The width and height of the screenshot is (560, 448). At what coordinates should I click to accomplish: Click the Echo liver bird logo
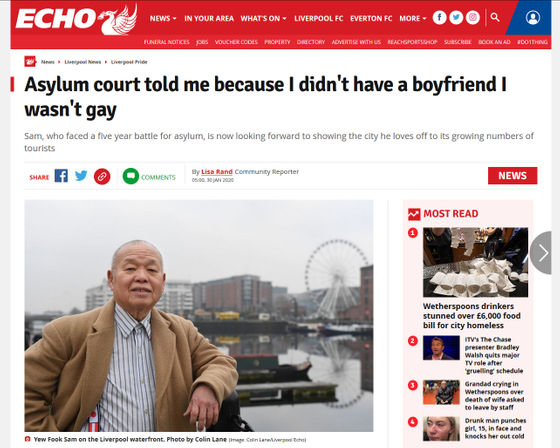pos(76,20)
